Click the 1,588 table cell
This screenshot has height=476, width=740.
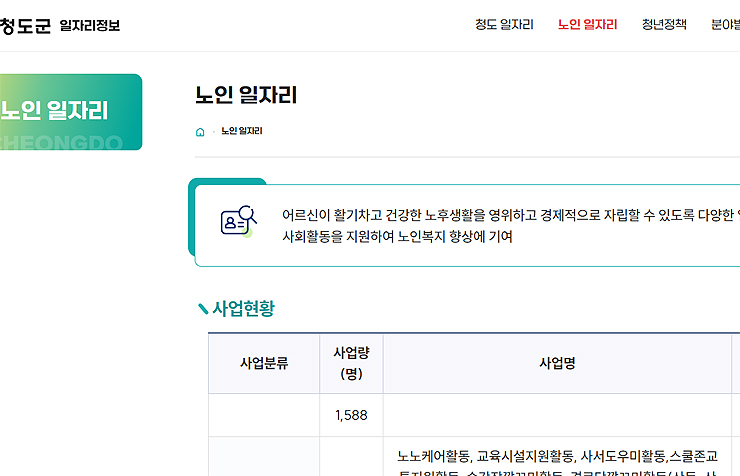tap(351, 415)
